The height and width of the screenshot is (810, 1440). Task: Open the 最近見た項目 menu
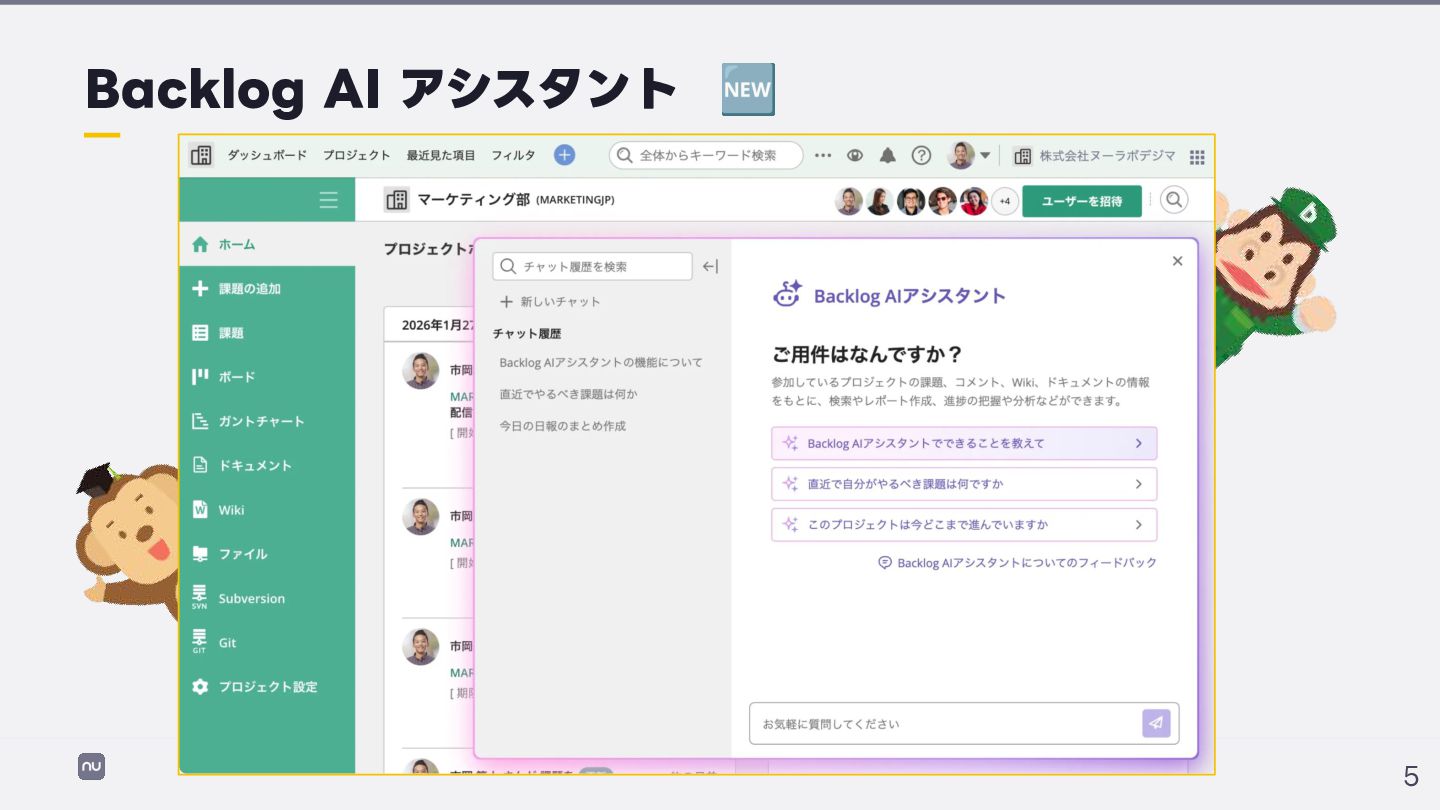(x=441, y=155)
